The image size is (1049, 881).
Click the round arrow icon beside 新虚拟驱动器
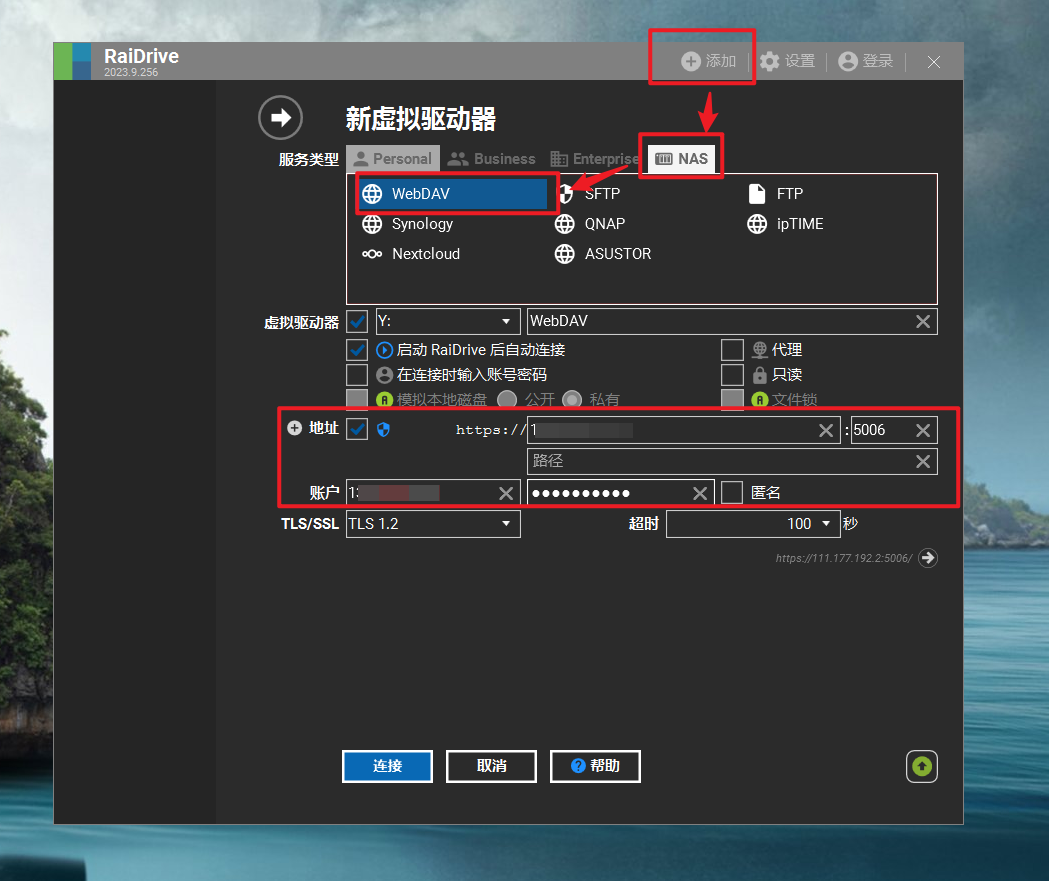tap(280, 118)
